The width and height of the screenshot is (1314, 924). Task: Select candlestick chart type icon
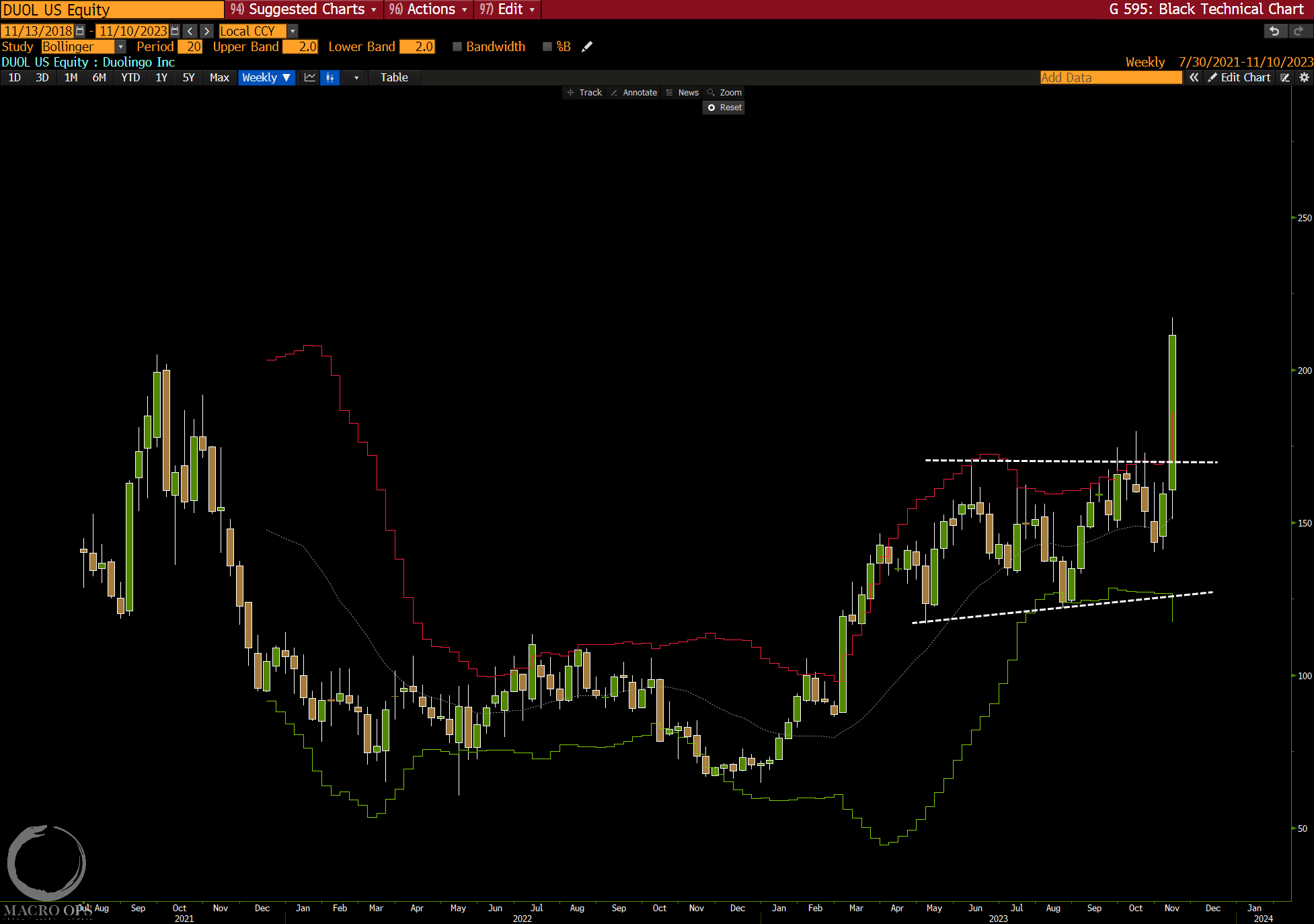(330, 77)
